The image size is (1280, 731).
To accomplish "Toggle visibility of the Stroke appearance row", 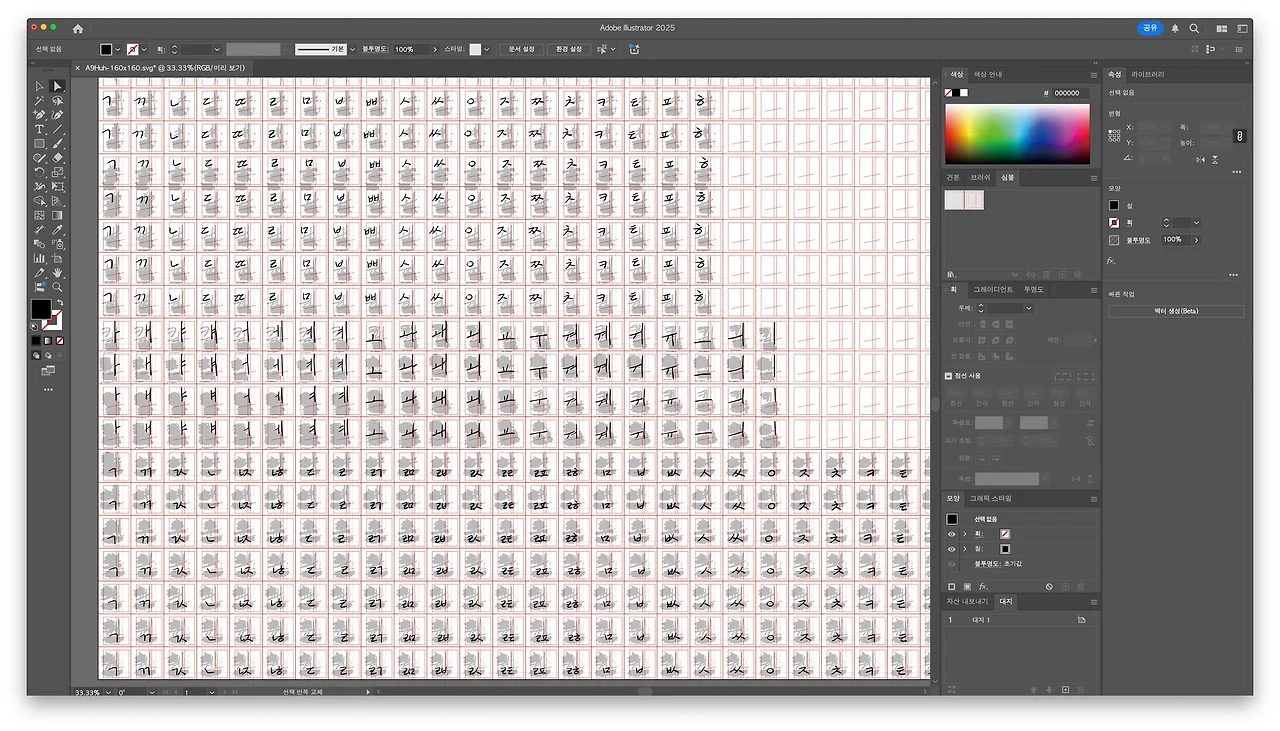I will [x=951, y=533].
